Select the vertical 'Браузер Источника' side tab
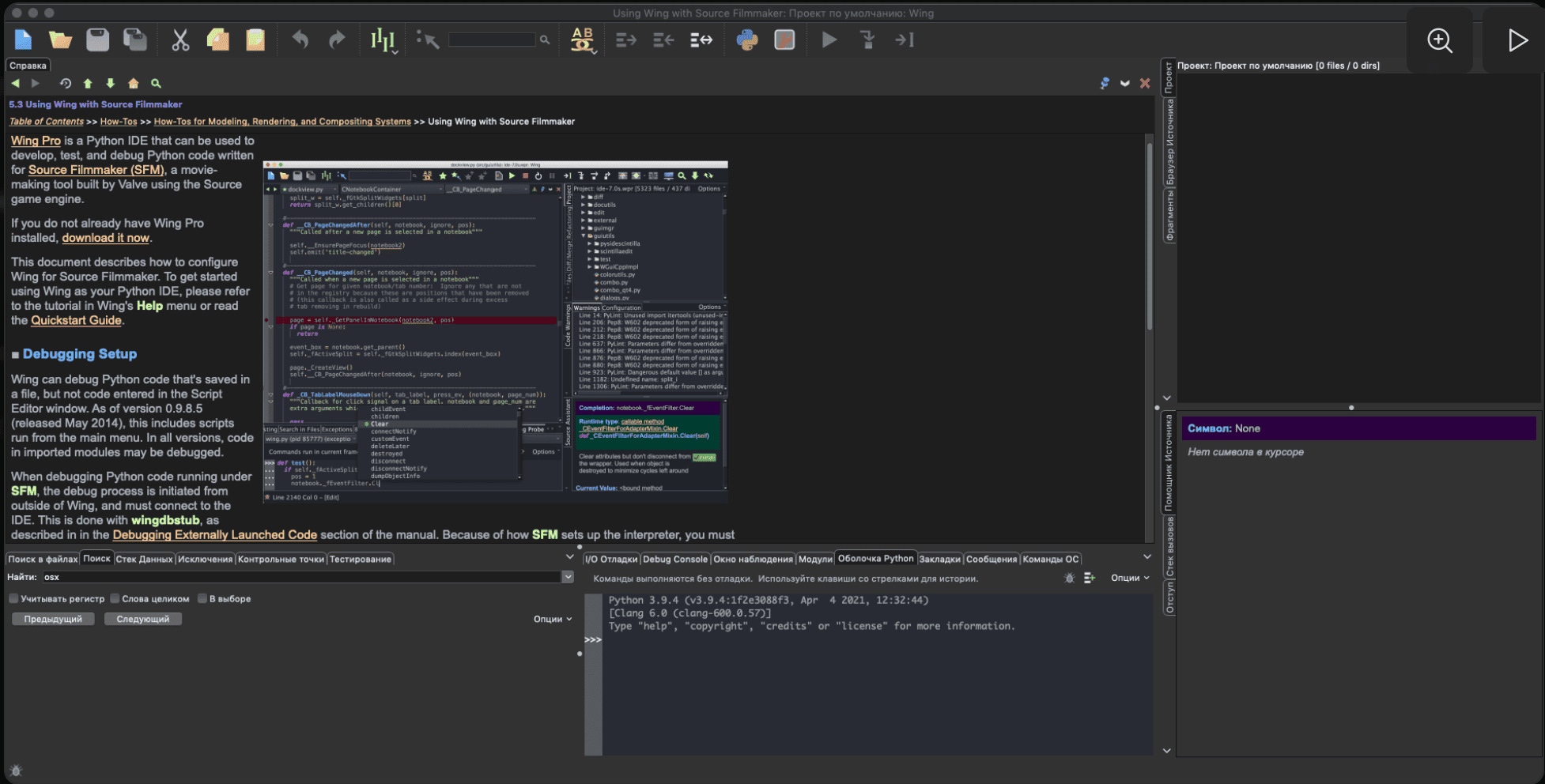Screen dimensions: 1545x784 click(x=1169, y=141)
